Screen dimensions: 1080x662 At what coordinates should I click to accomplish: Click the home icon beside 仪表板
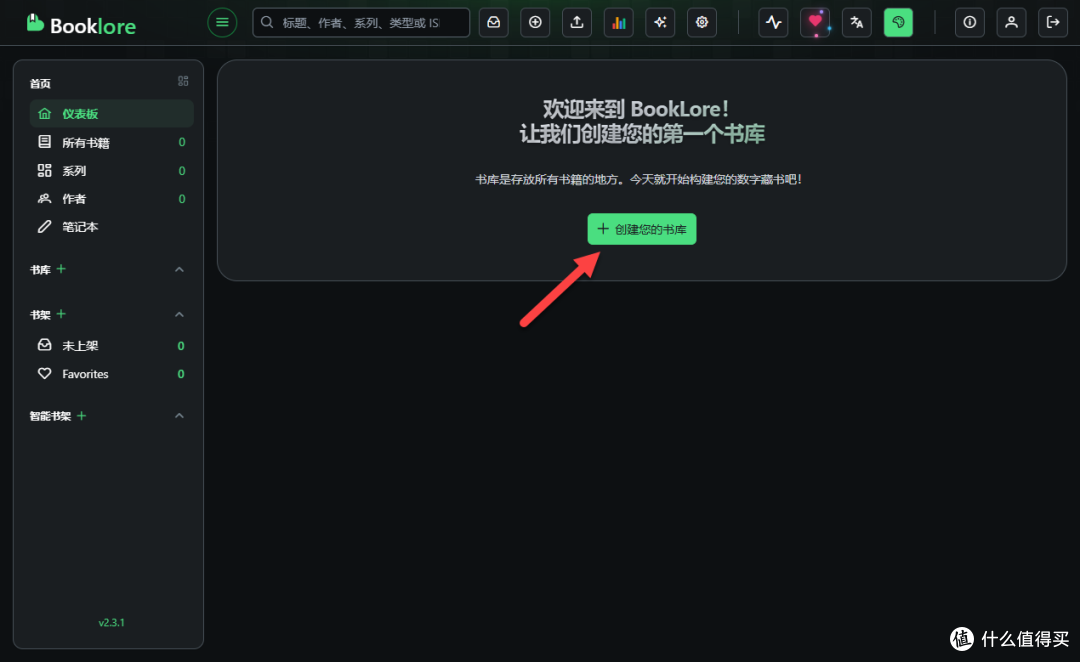[45, 114]
